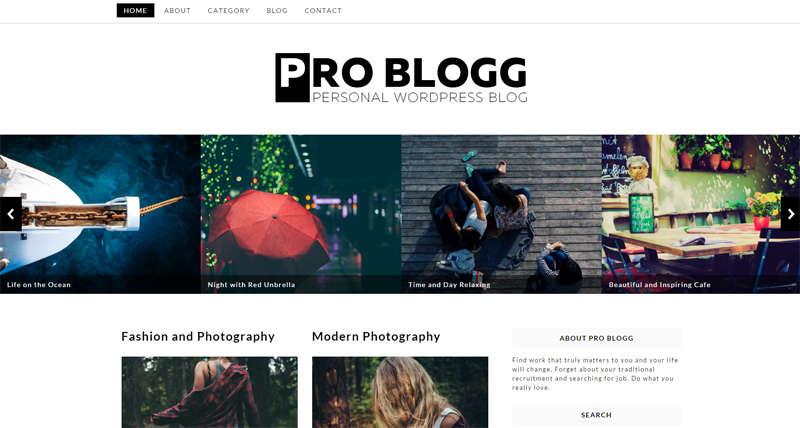The height and width of the screenshot is (428, 800).
Task: Open the Fashion and Photography post image
Action: pos(210,392)
